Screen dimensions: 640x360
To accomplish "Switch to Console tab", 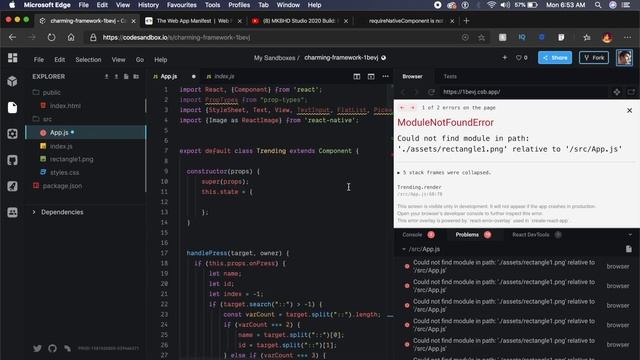I will [418, 235].
